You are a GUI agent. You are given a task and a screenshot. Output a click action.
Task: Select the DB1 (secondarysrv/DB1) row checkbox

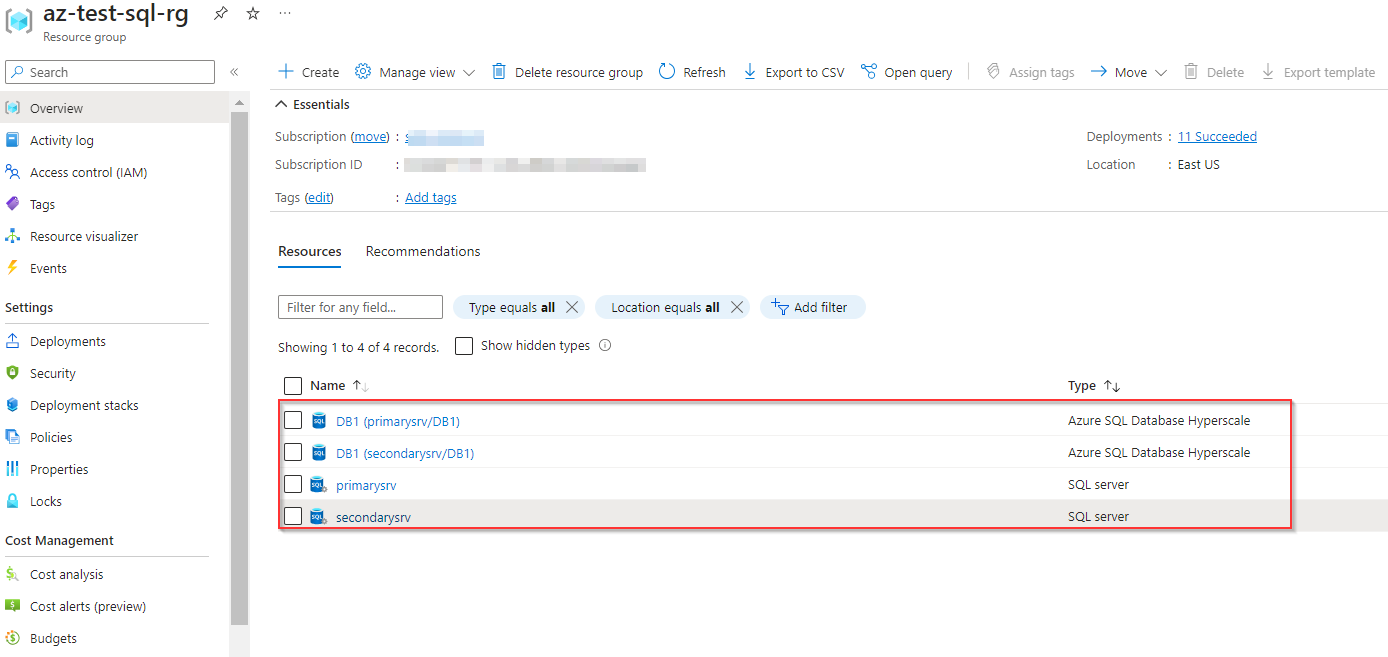click(293, 452)
